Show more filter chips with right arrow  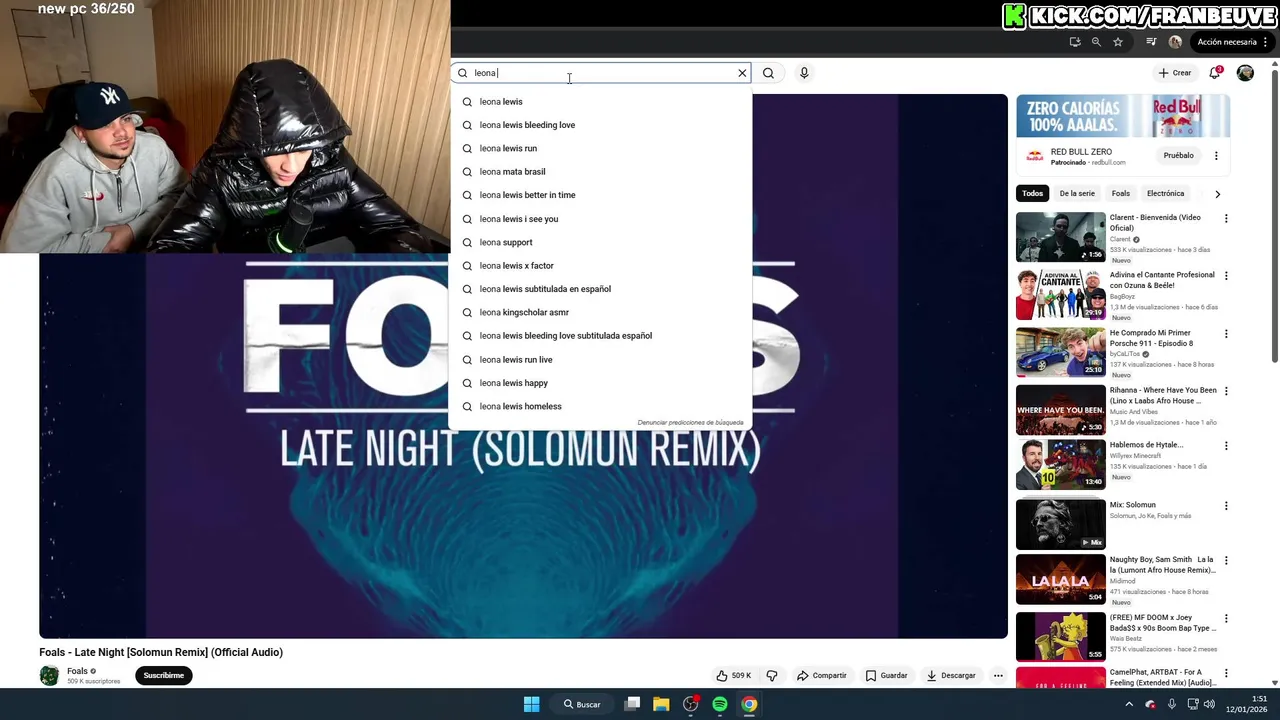(x=1217, y=194)
